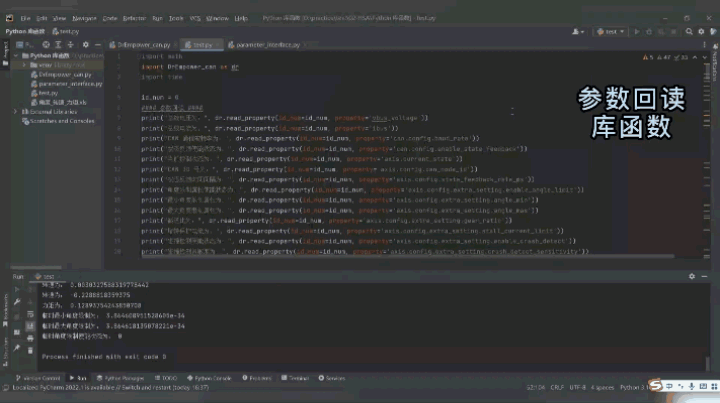Toggle scroll to end icon in Run panel

[30, 326]
